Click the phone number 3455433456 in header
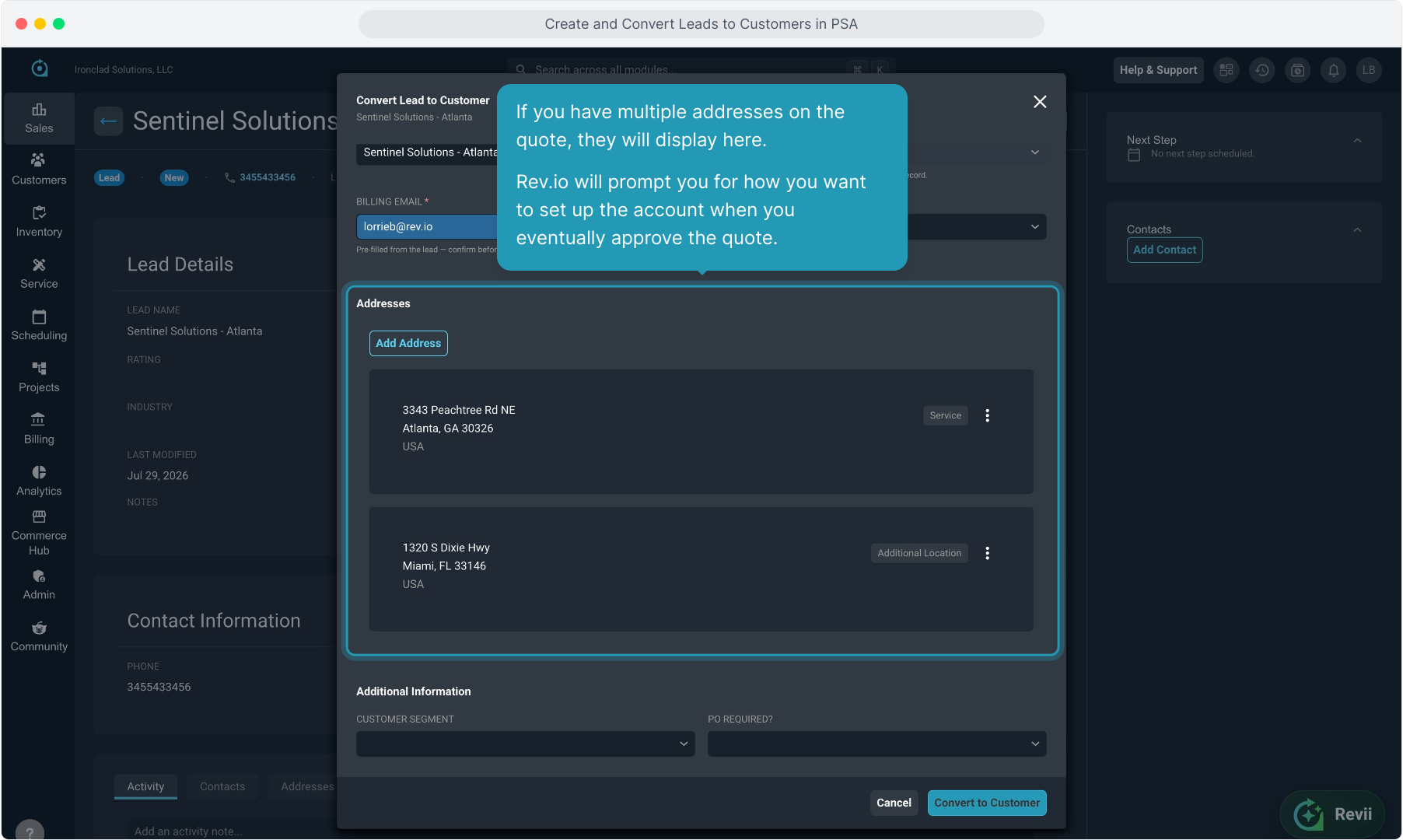The image size is (1403, 840). coord(268,177)
